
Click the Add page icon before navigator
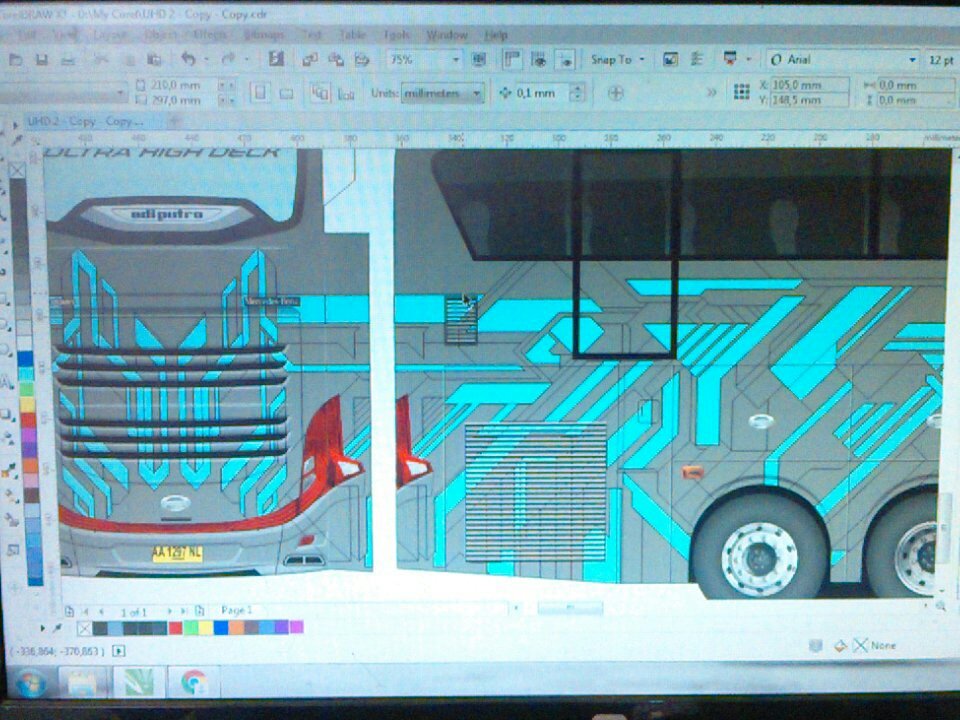(x=69, y=611)
